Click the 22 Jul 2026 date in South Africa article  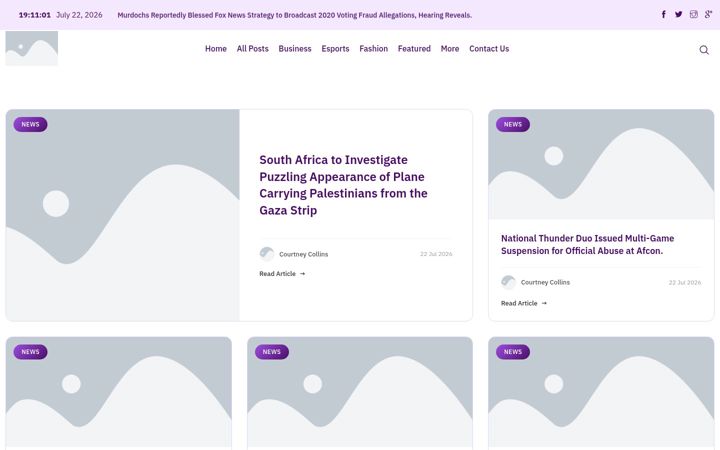(436, 254)
